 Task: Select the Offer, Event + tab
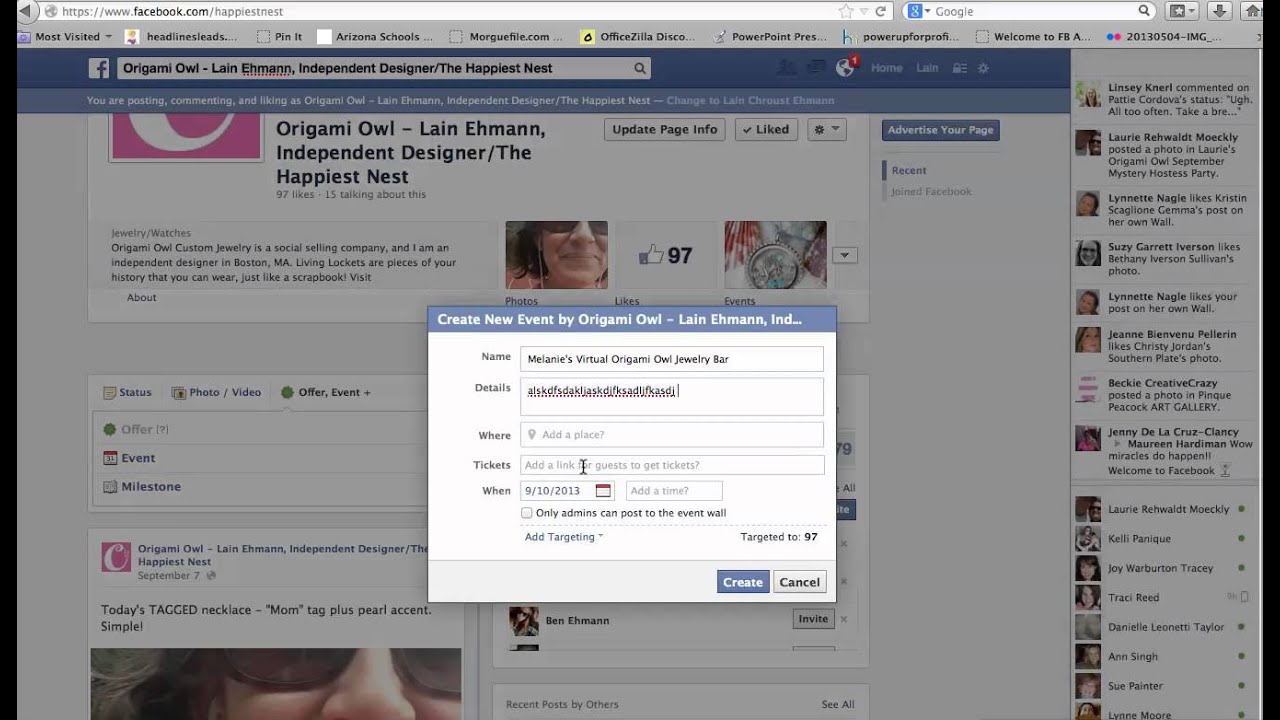[326, 393]
